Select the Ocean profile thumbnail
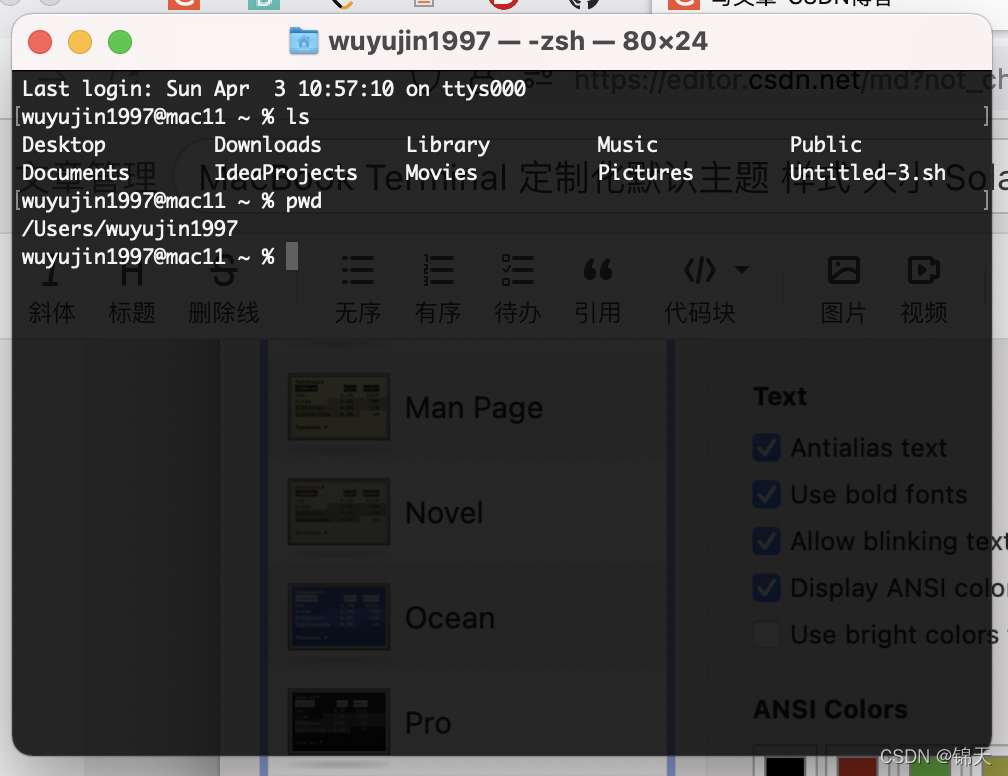This screenshot has height=776, width=1008. click(339, 617)
